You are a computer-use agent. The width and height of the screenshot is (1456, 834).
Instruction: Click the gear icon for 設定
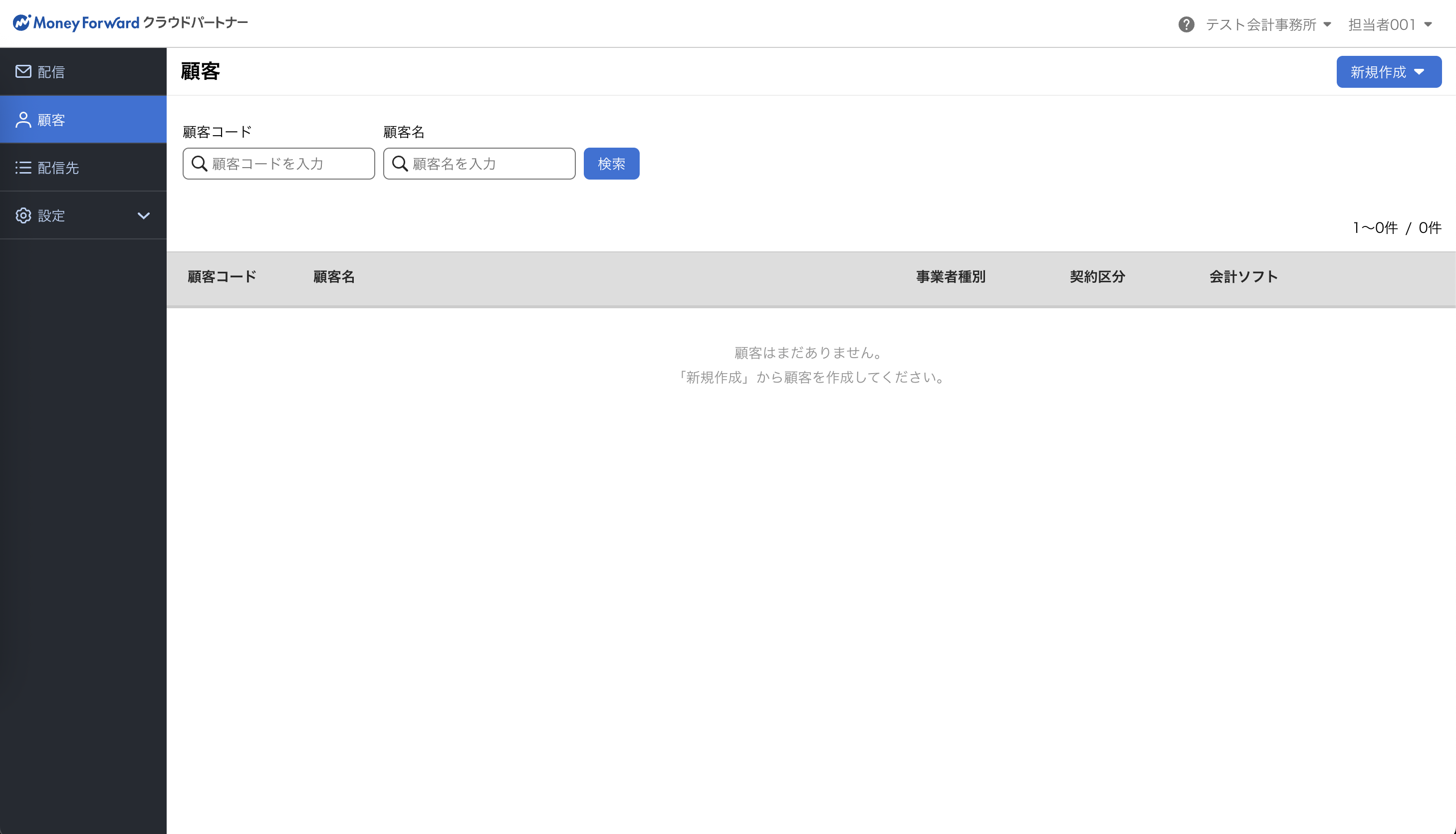point(23,215)
